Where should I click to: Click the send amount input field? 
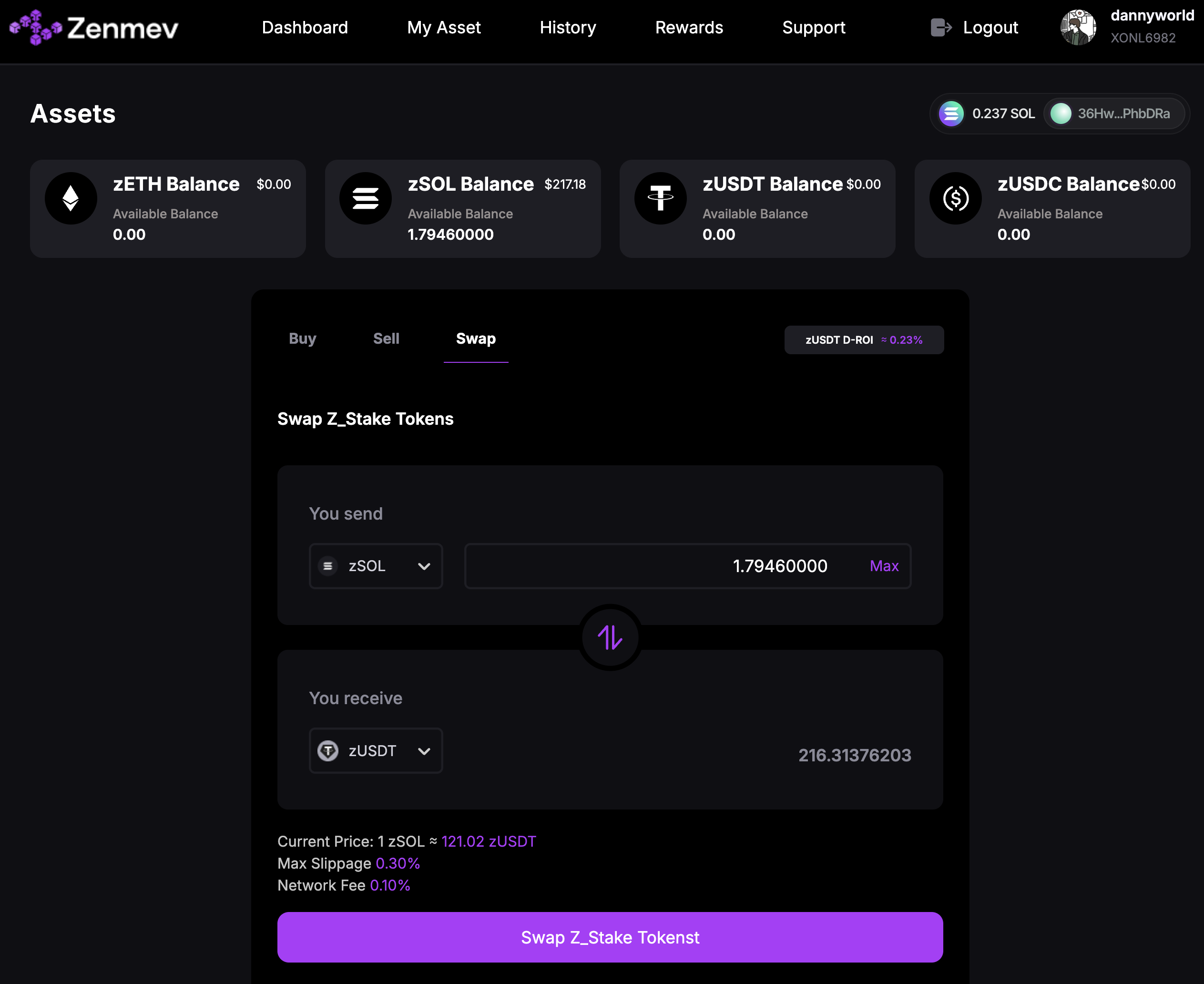pos(688,566)
